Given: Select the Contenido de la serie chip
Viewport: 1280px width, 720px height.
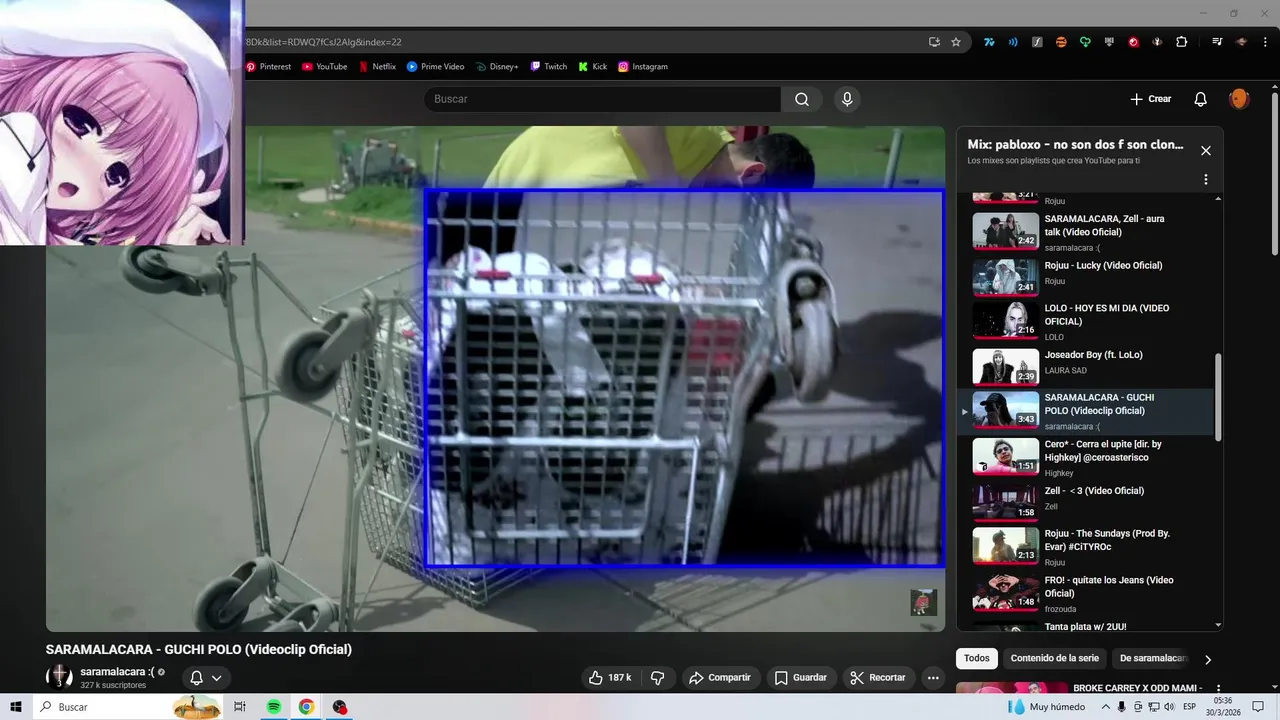Looking at the screenshot, I should click(x=1054, y=658).
